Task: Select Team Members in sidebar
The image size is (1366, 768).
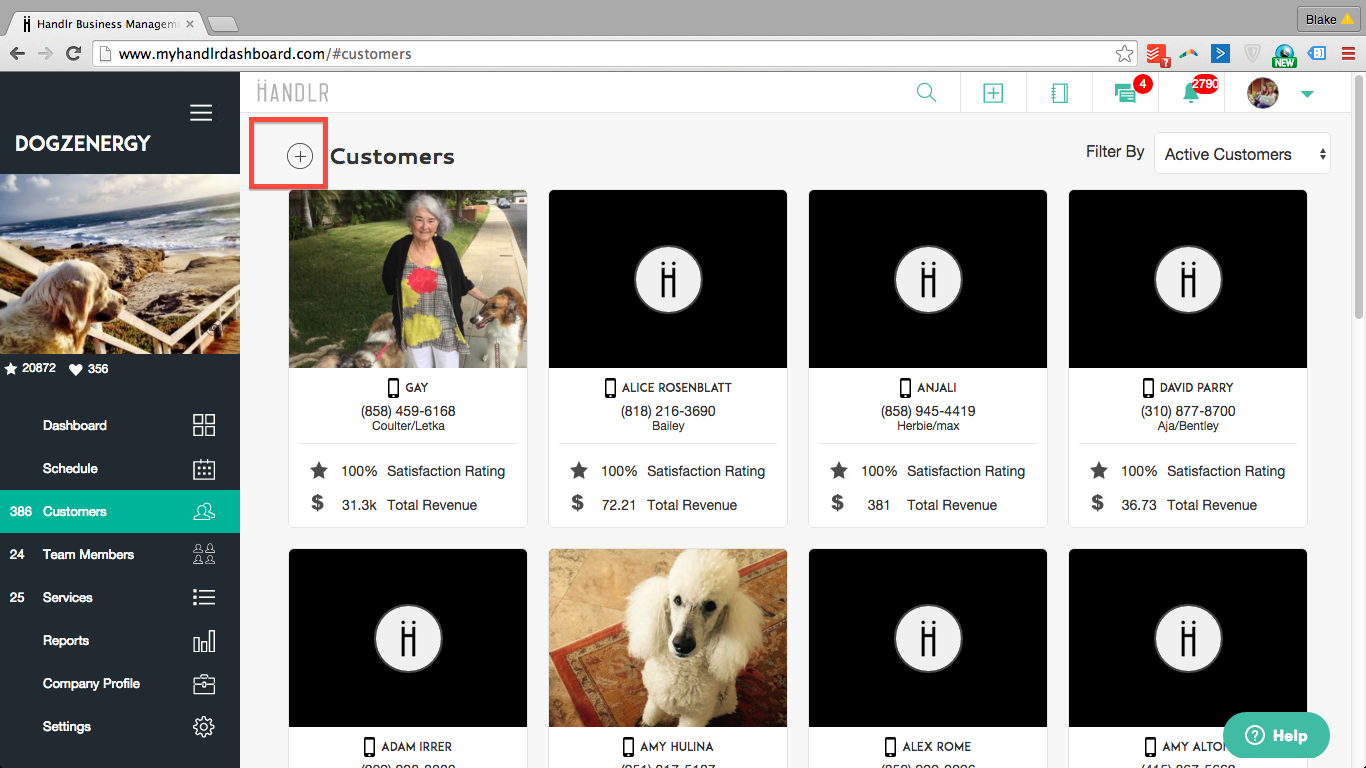Action: pyautogui.click(x=88, y=554)
